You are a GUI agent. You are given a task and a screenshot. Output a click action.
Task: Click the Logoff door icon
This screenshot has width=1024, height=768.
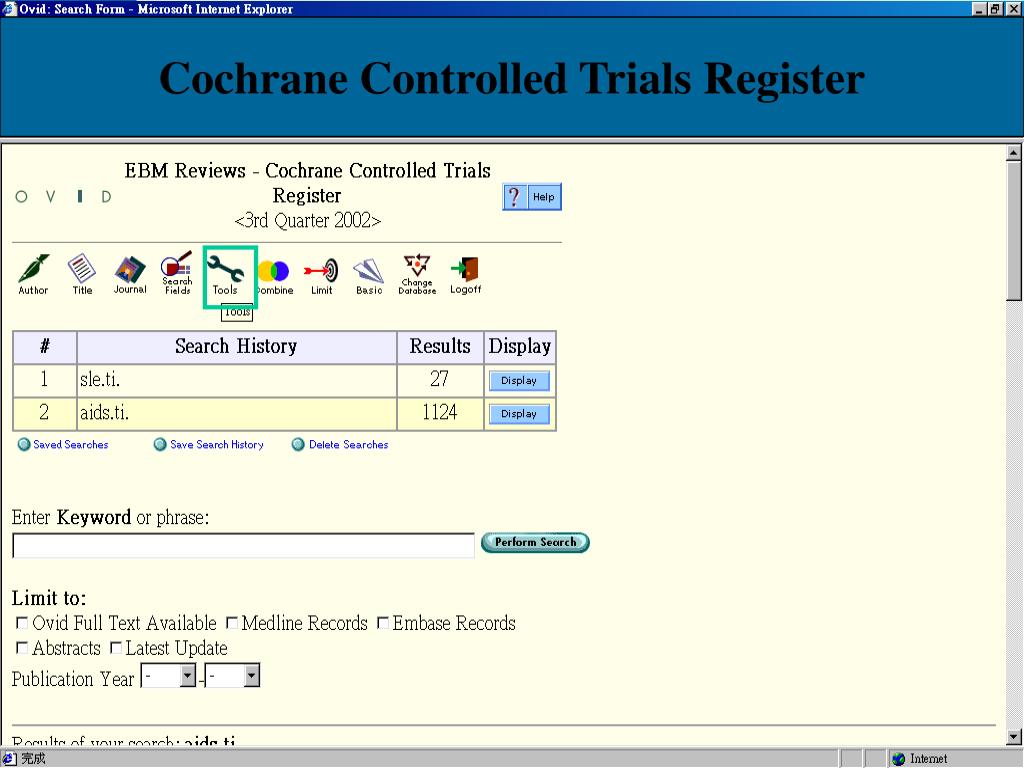click(x=466, y=276)
